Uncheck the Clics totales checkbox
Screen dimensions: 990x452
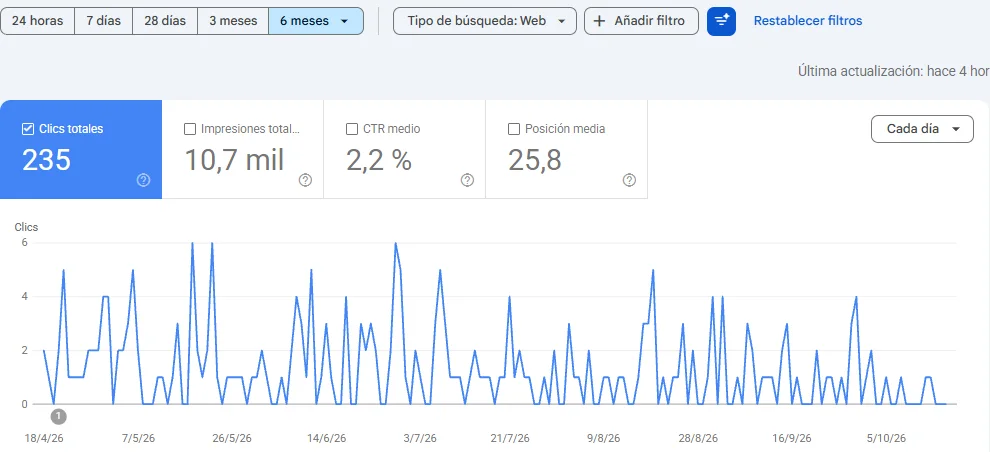[x=28, y=129]
